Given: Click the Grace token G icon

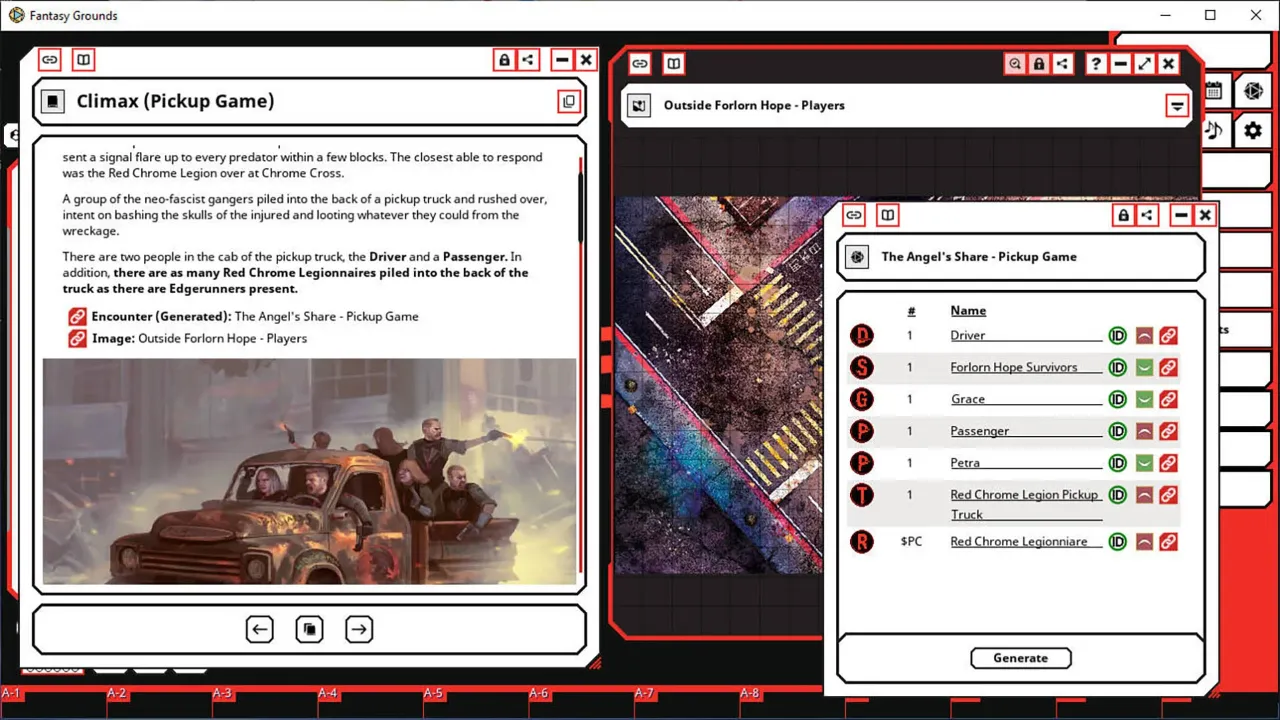Looking at the screenshot, I should [x=861, y=400].
